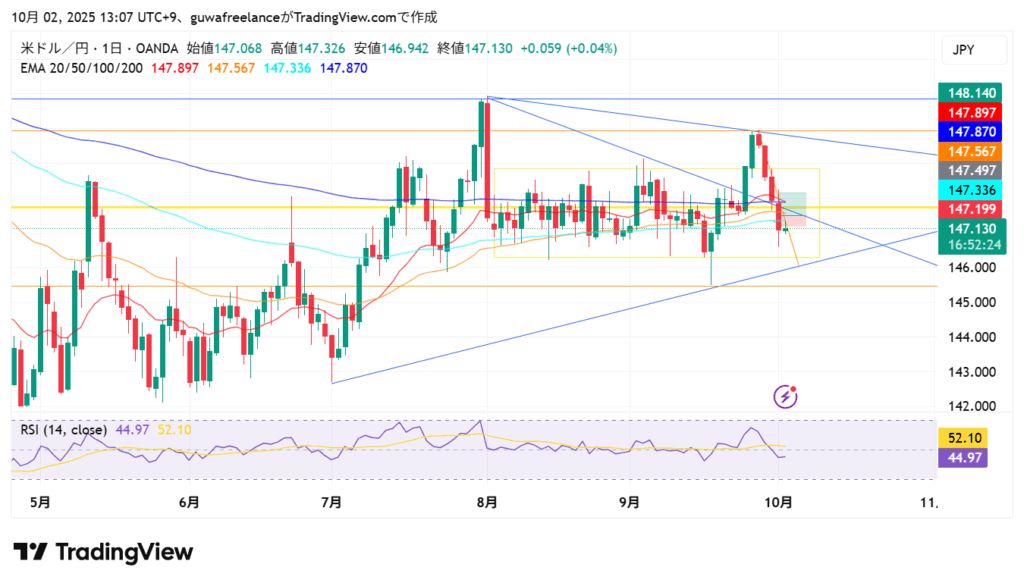Screen dimensions: 1024x586
Task: Click the TradingView logo icon
Action: click(x=30, y=552)
